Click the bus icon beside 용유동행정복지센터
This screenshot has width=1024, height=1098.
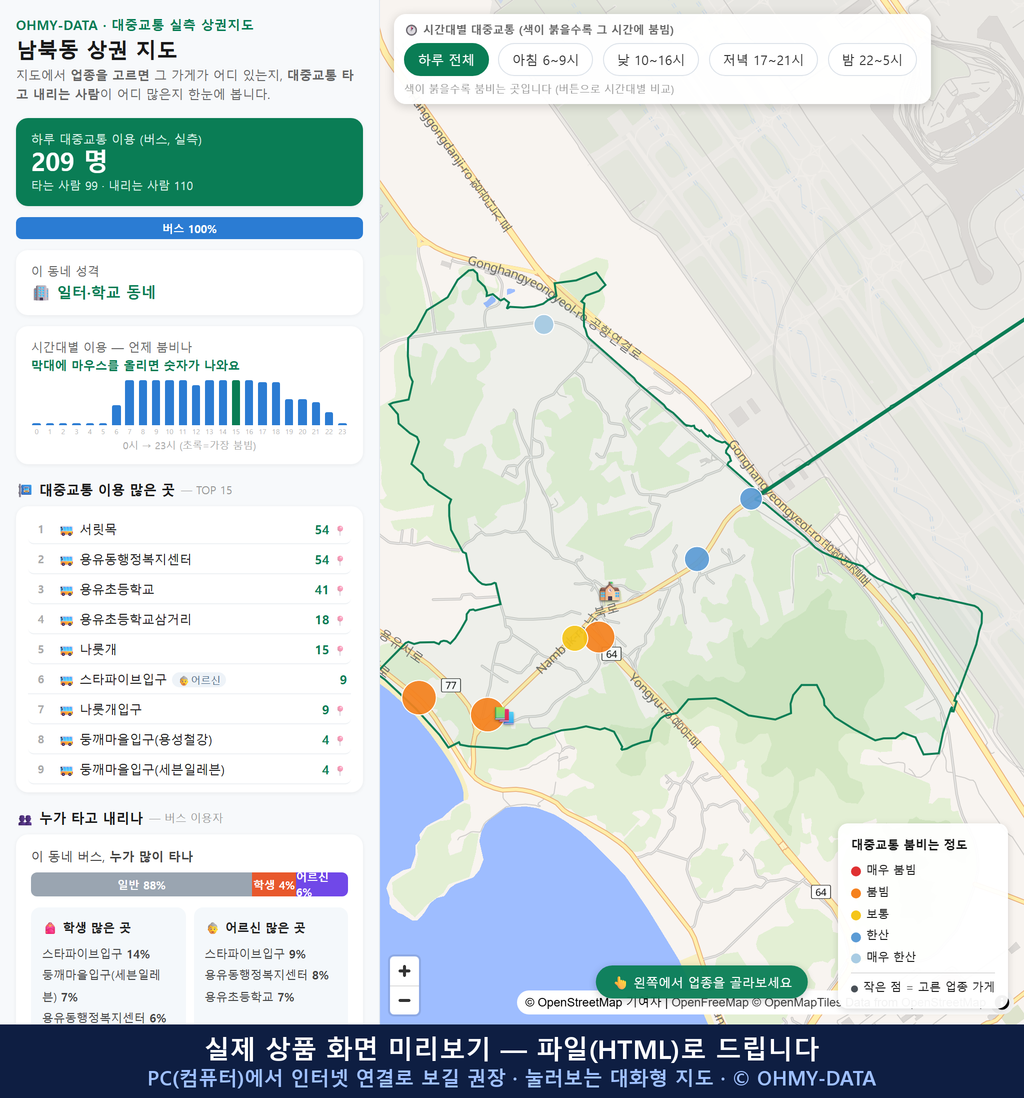pos(67,560)
